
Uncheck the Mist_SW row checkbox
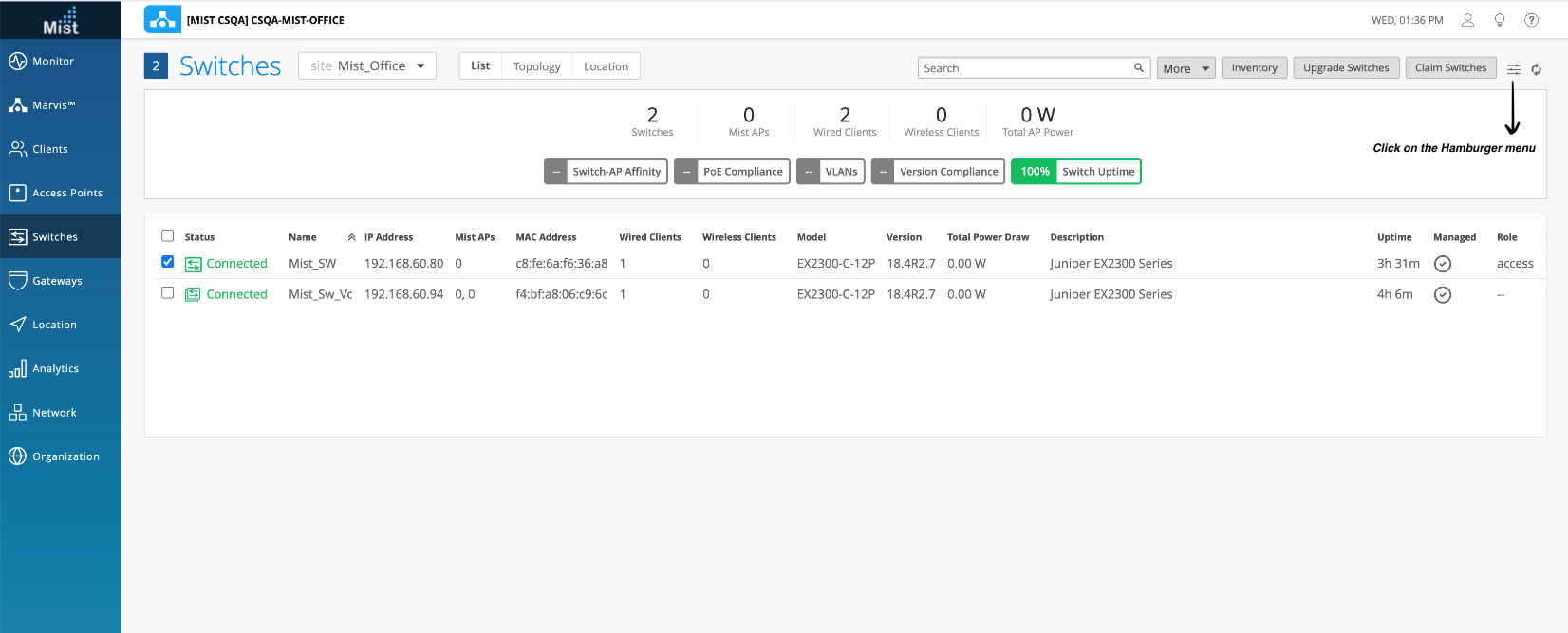168,262
